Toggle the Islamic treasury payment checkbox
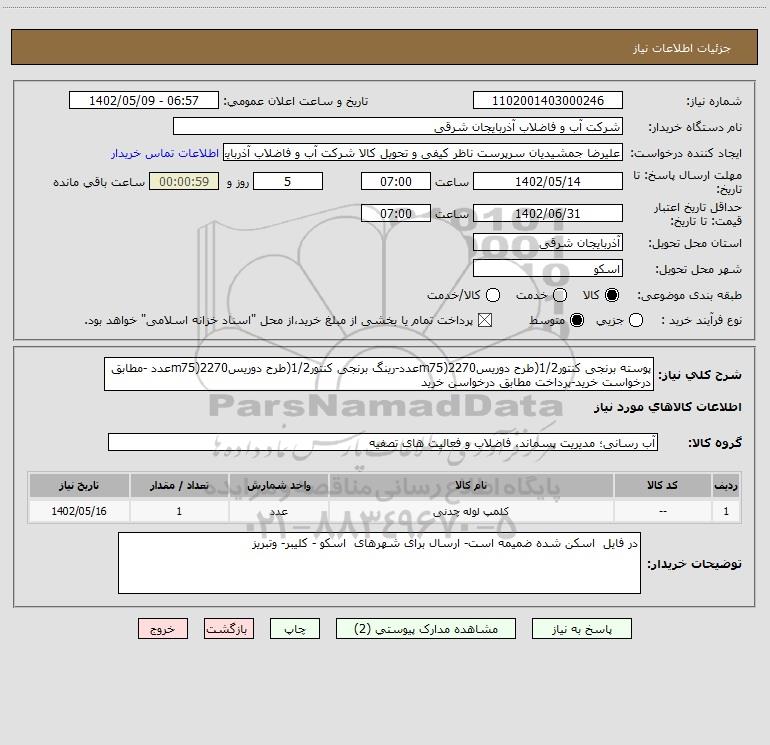 (485, 320)
